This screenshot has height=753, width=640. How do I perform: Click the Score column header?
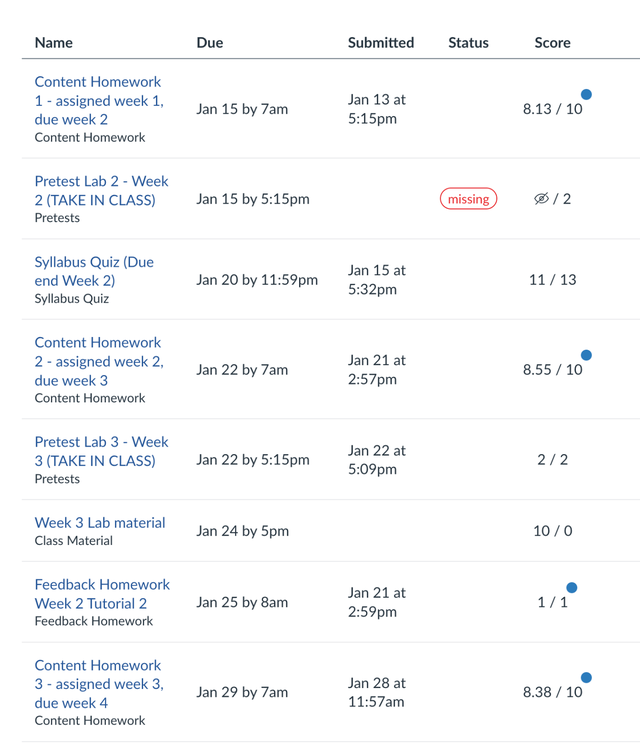point(552,43)
